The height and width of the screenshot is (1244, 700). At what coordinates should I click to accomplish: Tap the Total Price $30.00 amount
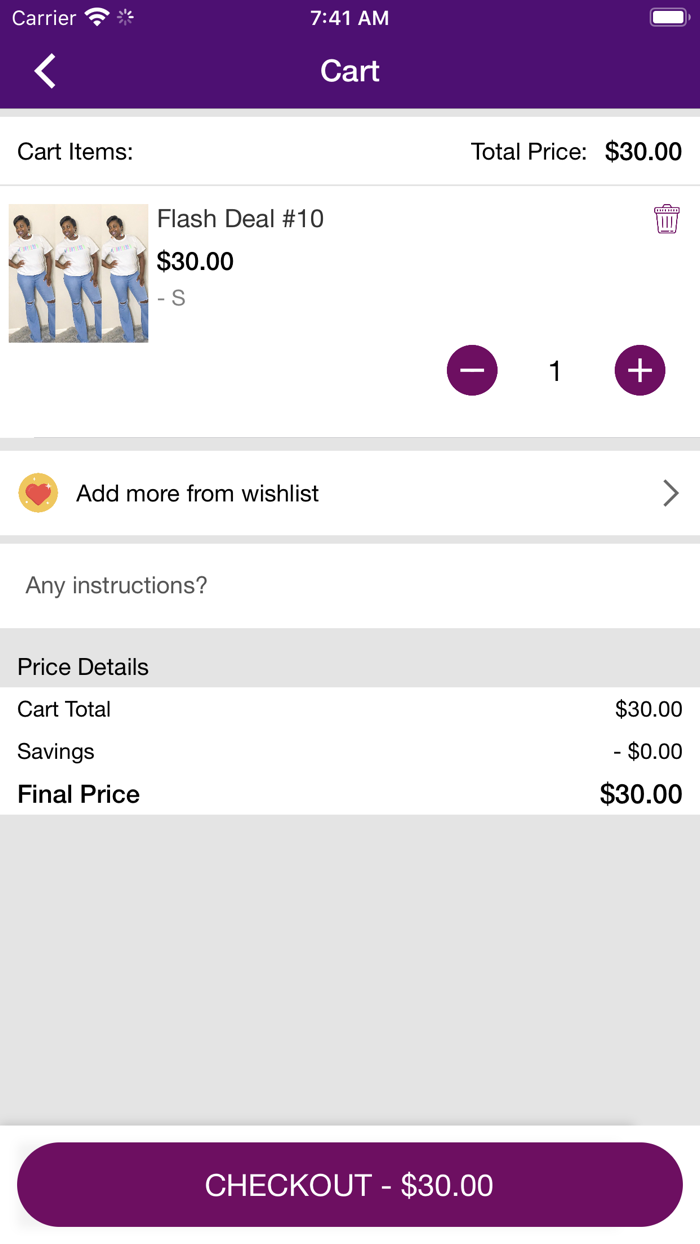click(643, 152)
